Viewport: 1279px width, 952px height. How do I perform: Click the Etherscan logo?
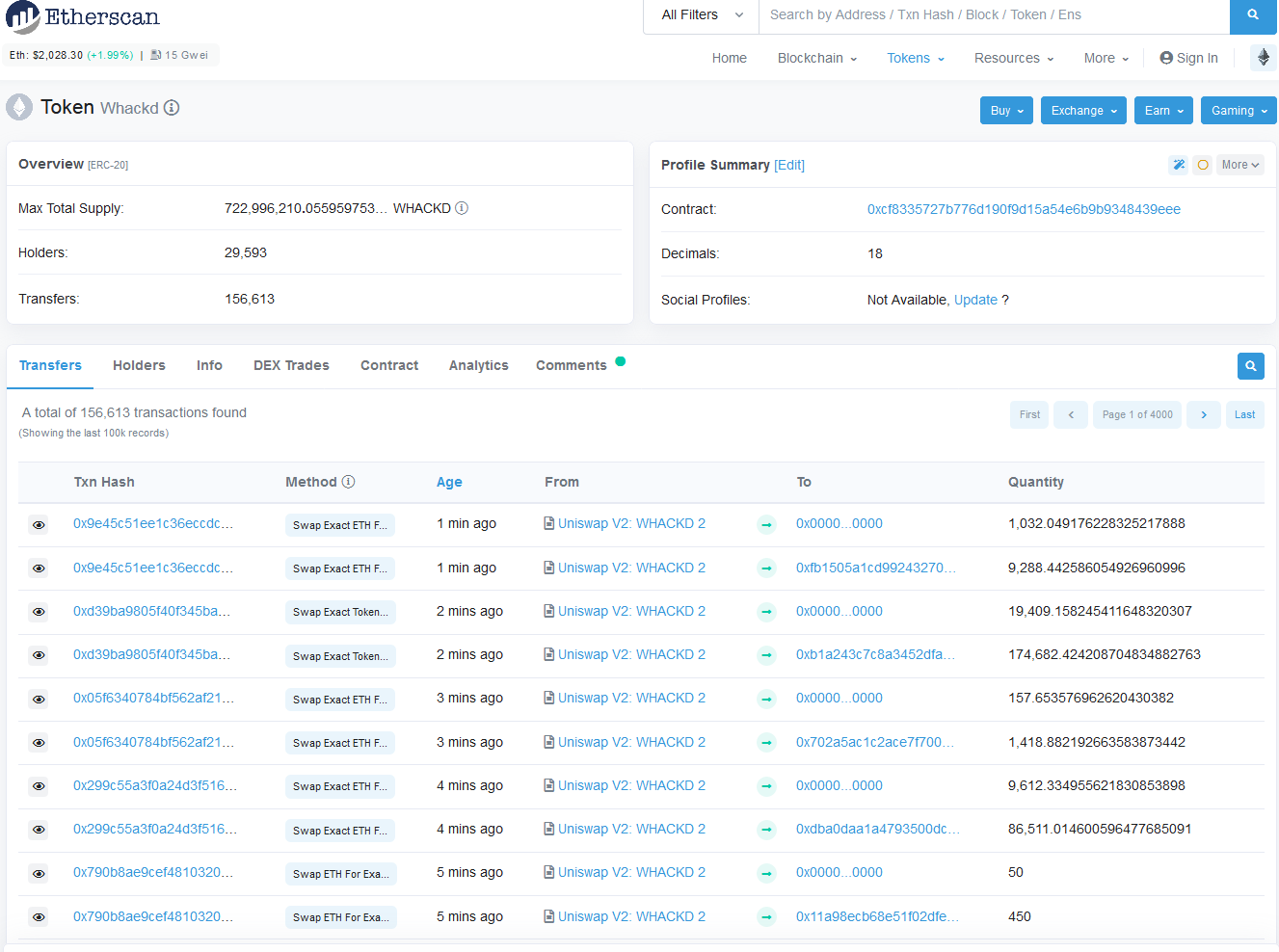pos(83,17)
